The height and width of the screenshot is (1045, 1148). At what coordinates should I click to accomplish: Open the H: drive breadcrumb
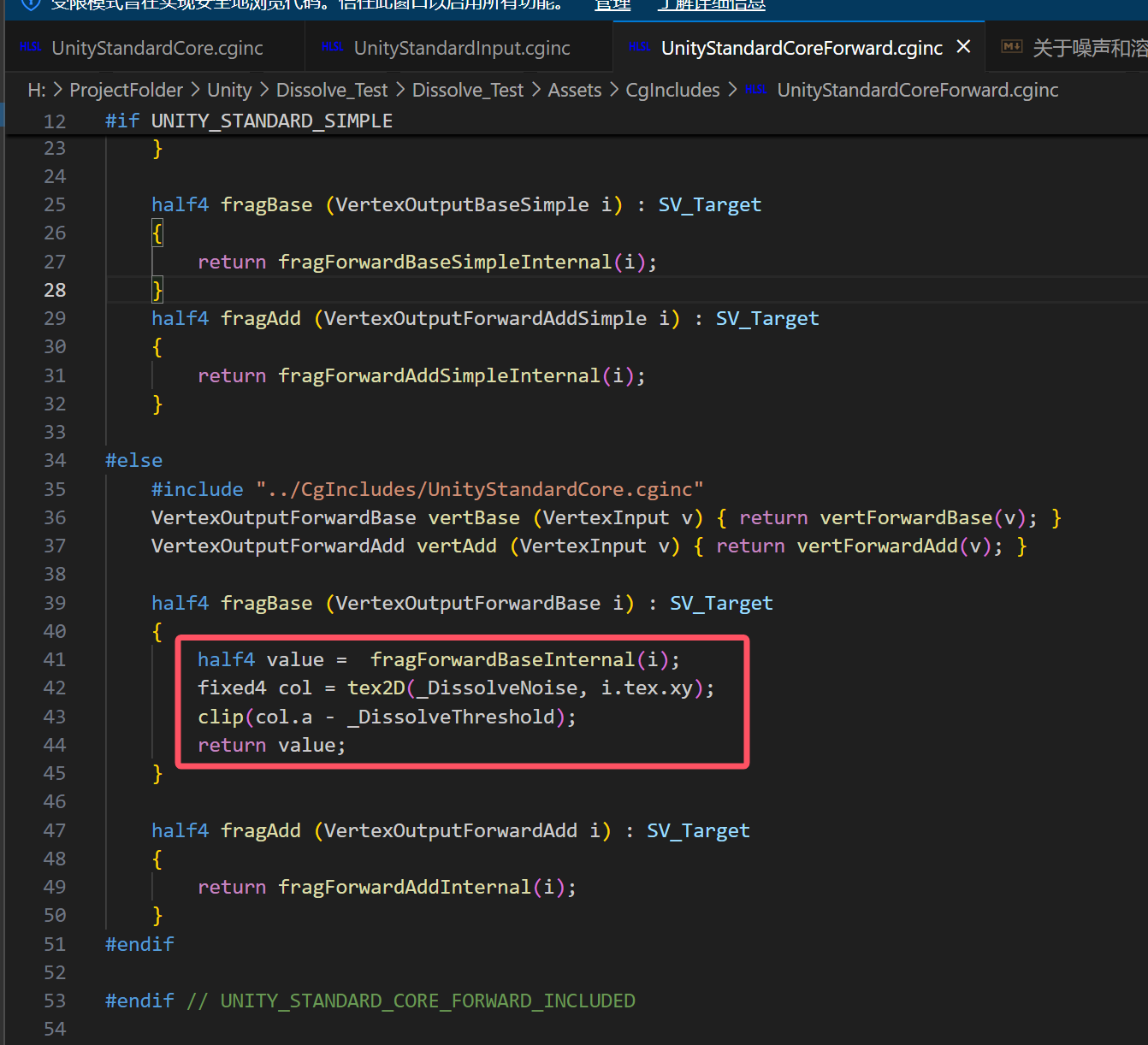pyautogui.click(x=36, y=90)
